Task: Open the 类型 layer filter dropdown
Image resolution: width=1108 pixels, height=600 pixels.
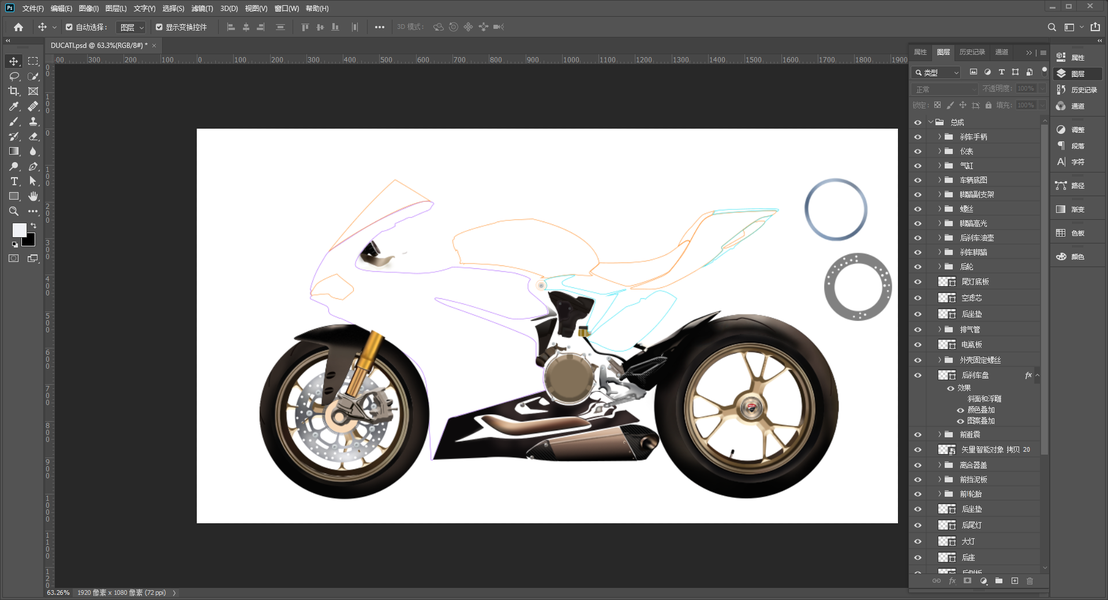Action: [x=937, y=72]
